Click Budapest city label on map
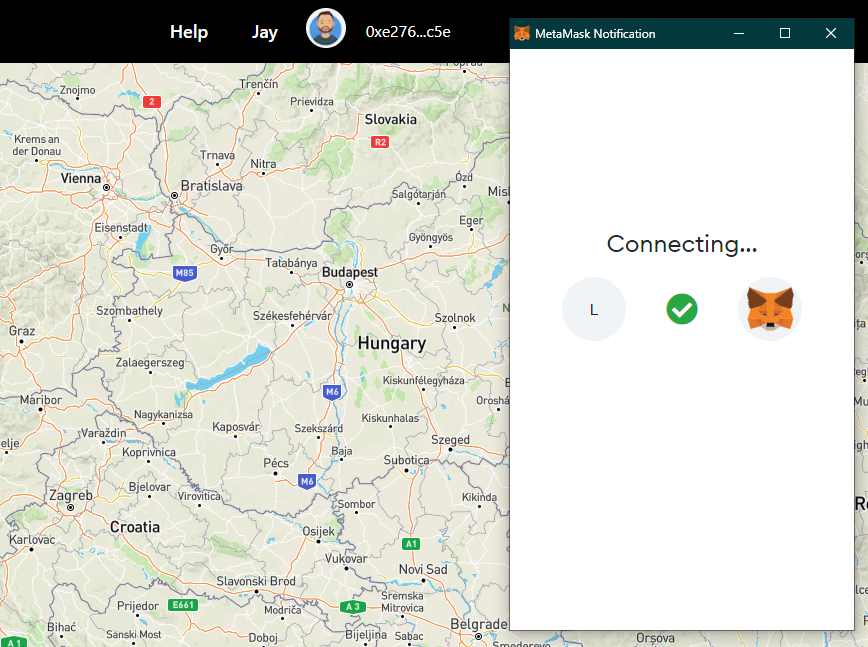Image resolution: width=868 pixels, height=647 pixels. point(350,272)
